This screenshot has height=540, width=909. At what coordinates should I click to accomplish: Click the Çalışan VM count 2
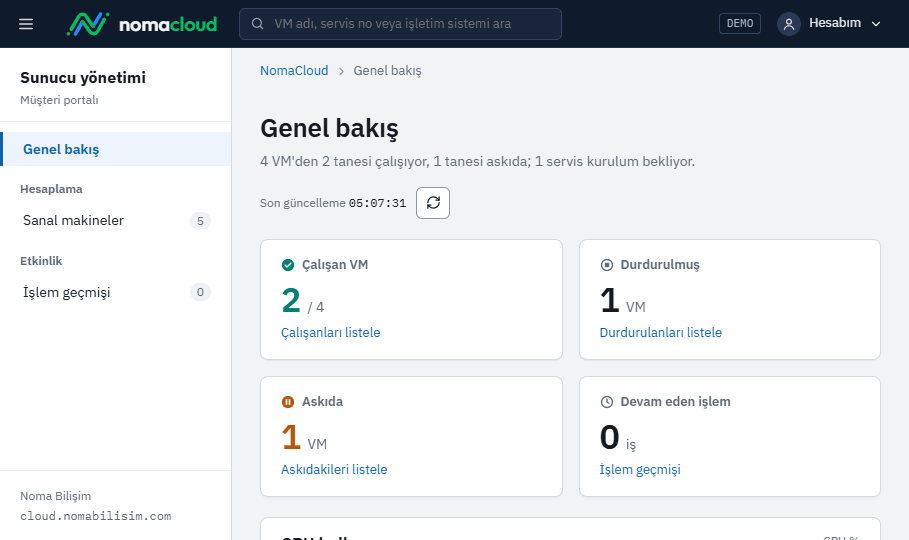click(291, 300)
